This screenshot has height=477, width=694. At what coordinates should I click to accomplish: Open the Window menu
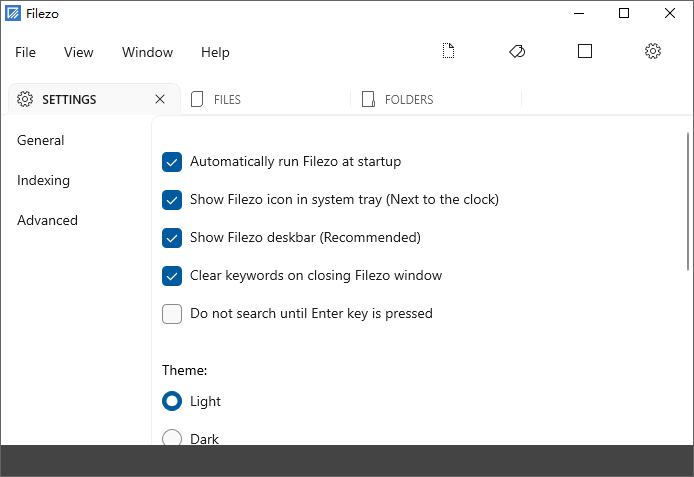coord(147,52)
